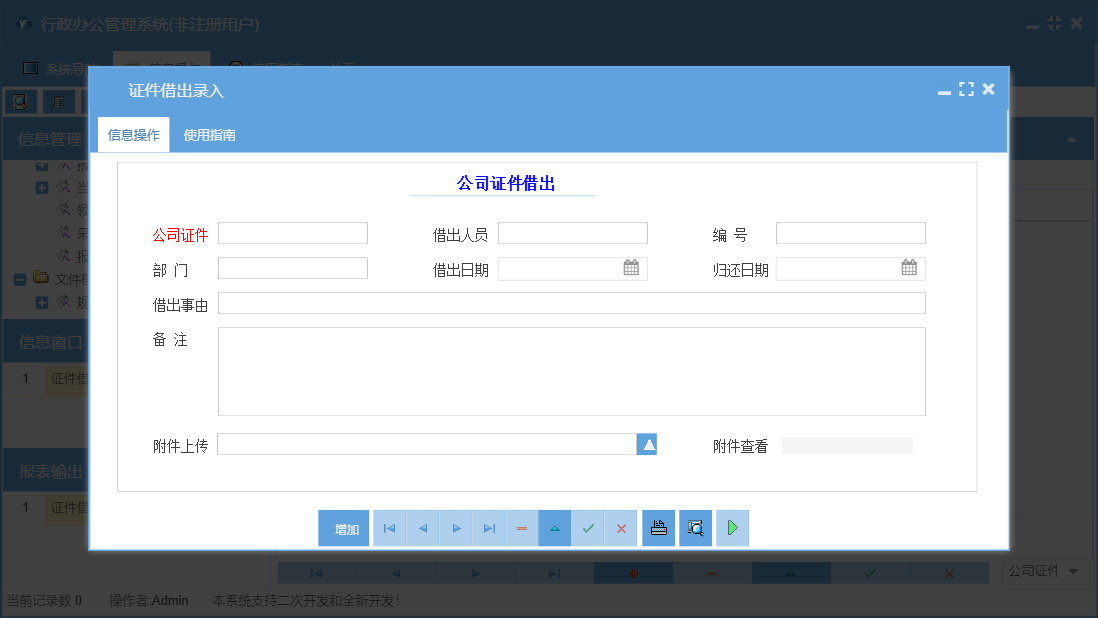
Task: Jump to the first record navigation icon
Action: click(389, 528)
